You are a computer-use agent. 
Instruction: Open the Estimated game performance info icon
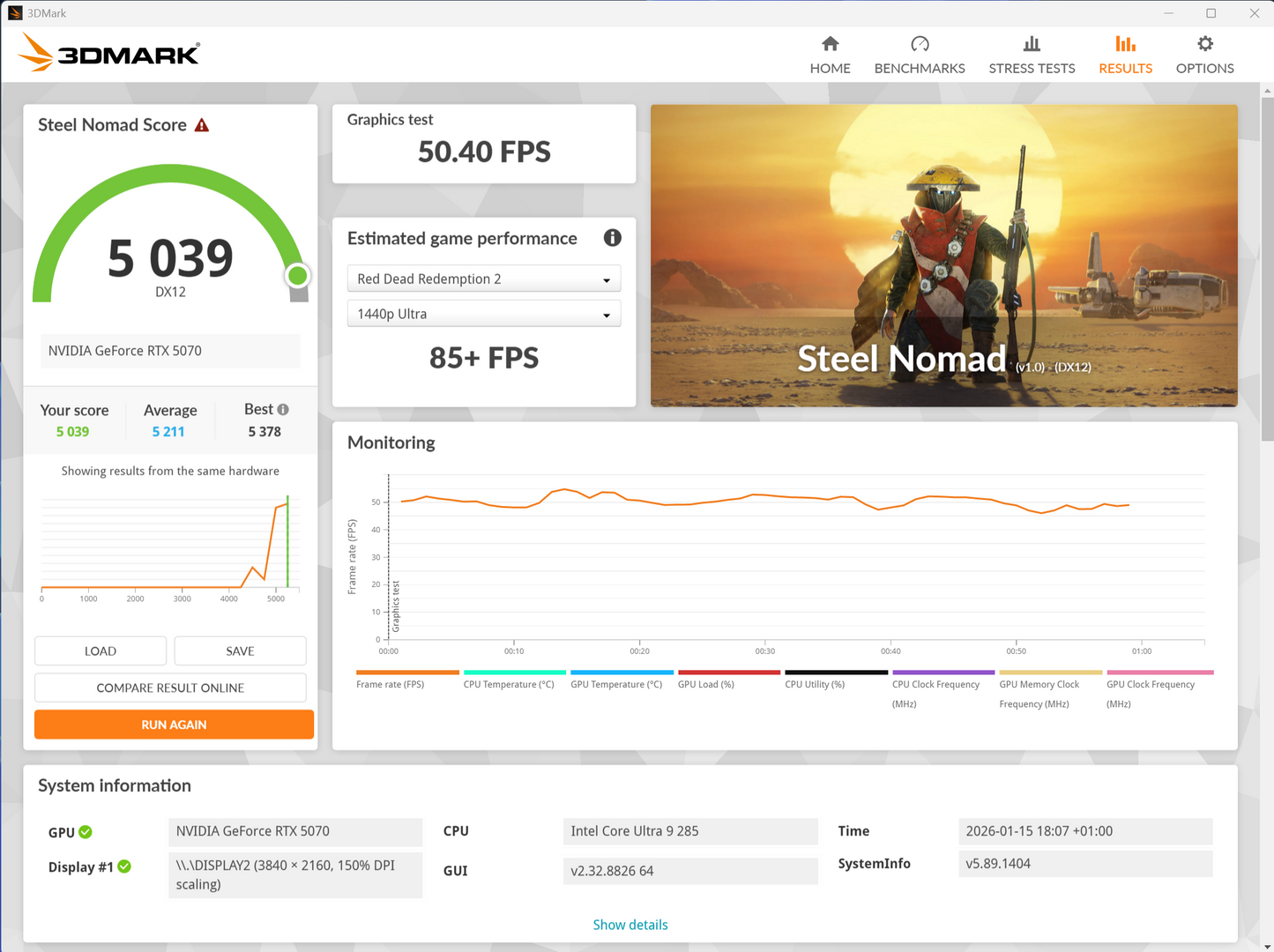tap(612, 238)
